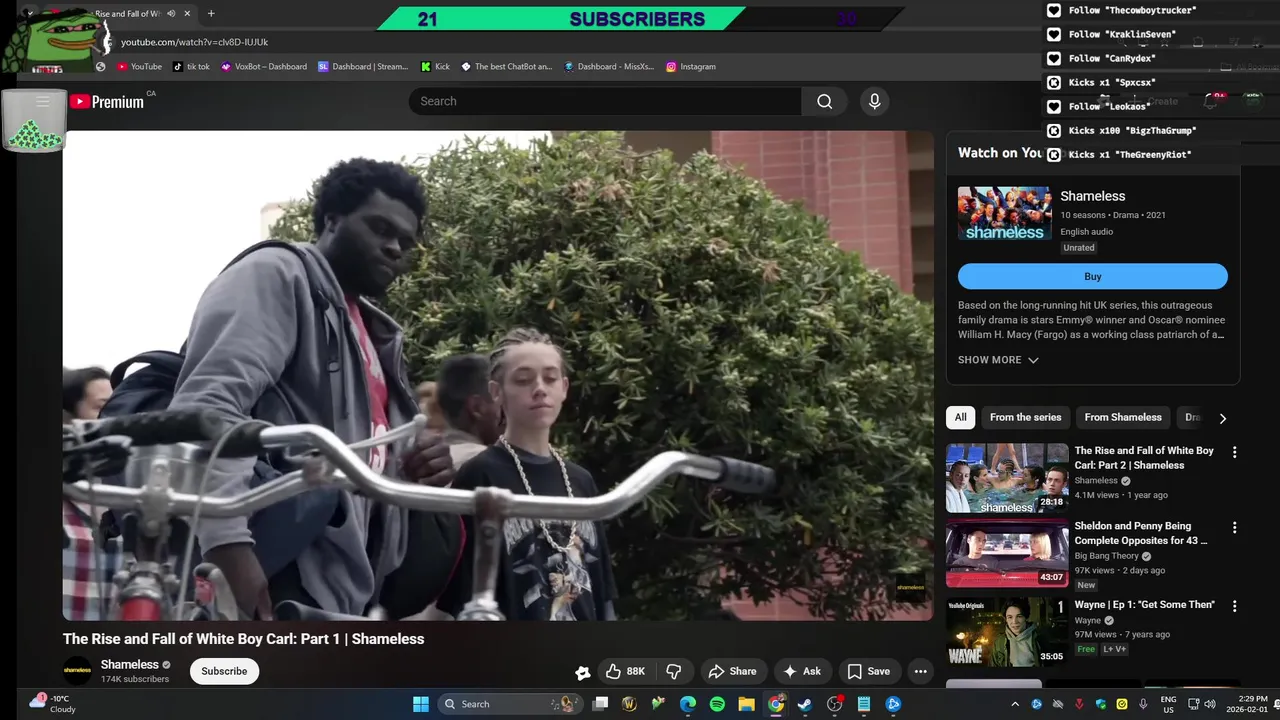
Task: Close the Rise and Fall browser tab
Action: click(187, 14)
